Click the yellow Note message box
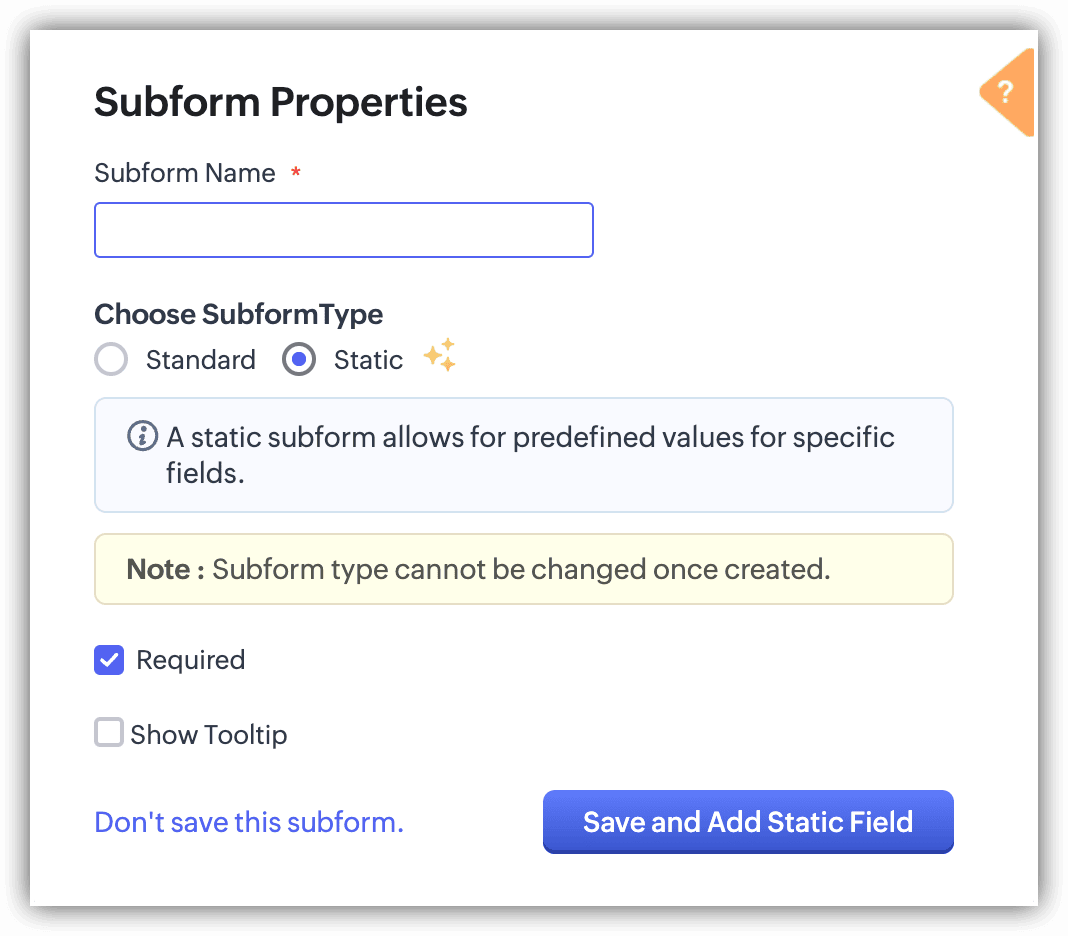Image resolution: width=1068 pixels, height=936 pixels. click(x=523, y=569)
